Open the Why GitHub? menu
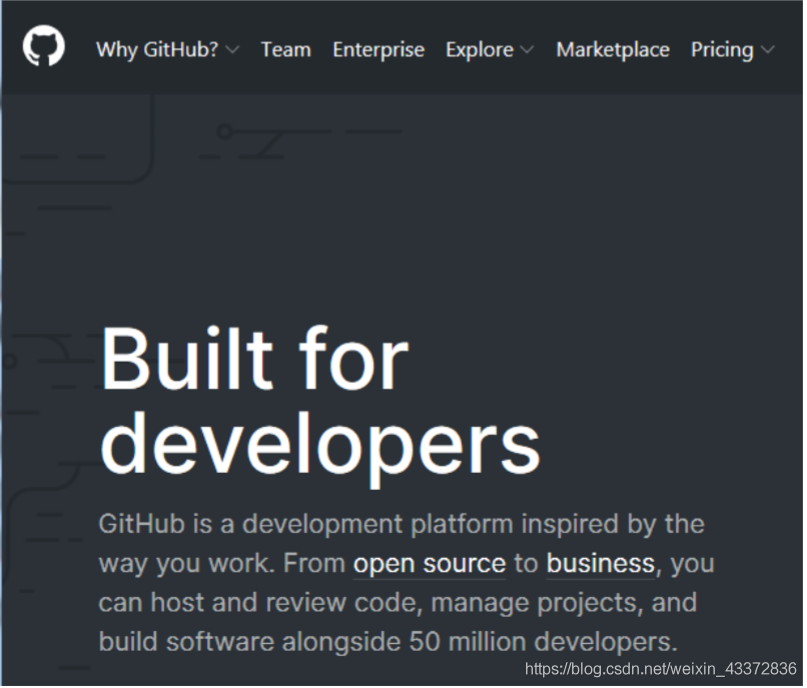The width and height of the screenshot is (807, 688). pos(157,50)
